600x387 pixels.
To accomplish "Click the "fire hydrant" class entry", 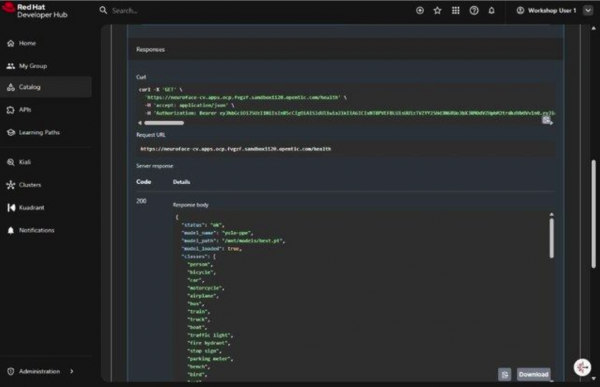I will click(209, 343).
